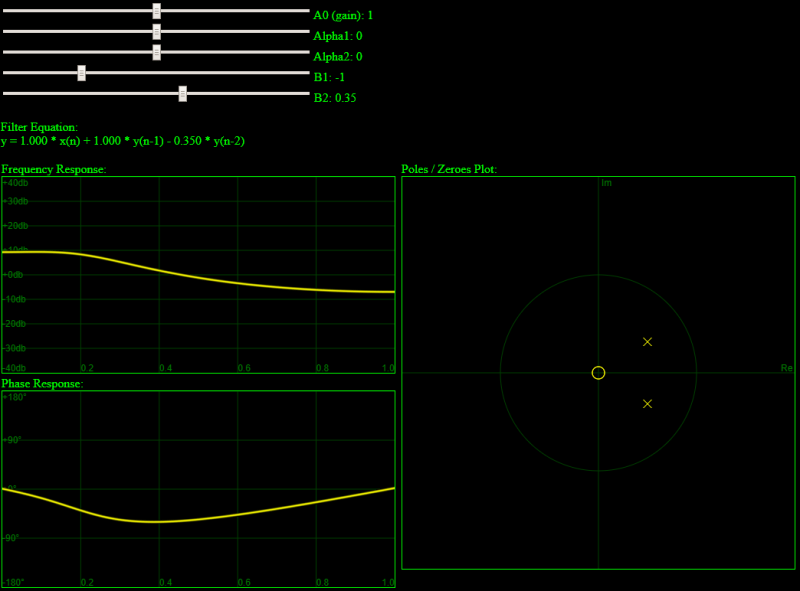This screenshot has width=800, height=591.
Task: Click the B1 slider thumb
Action: click(82, 73)
